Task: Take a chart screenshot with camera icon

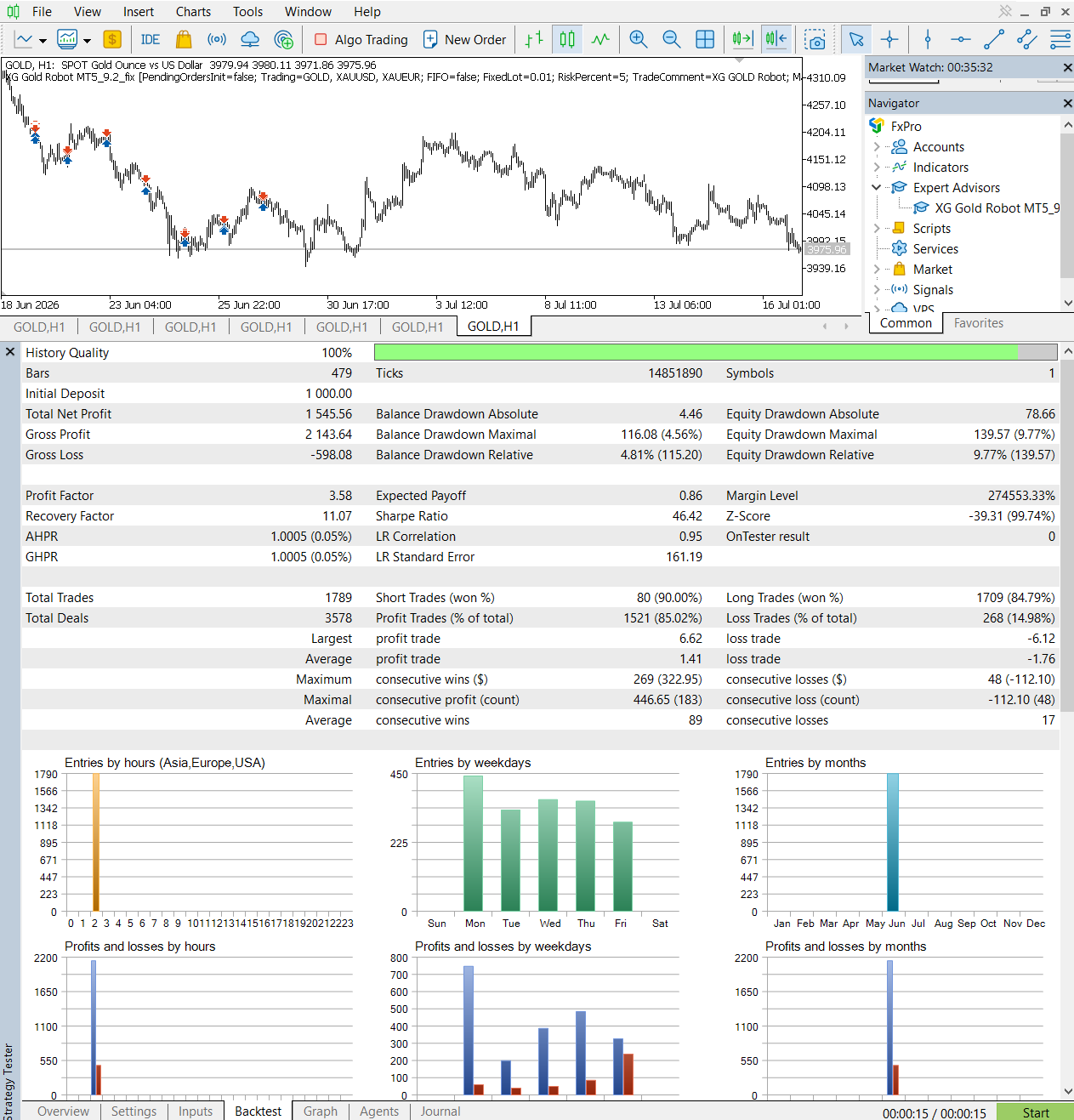Action: point(815,40)
